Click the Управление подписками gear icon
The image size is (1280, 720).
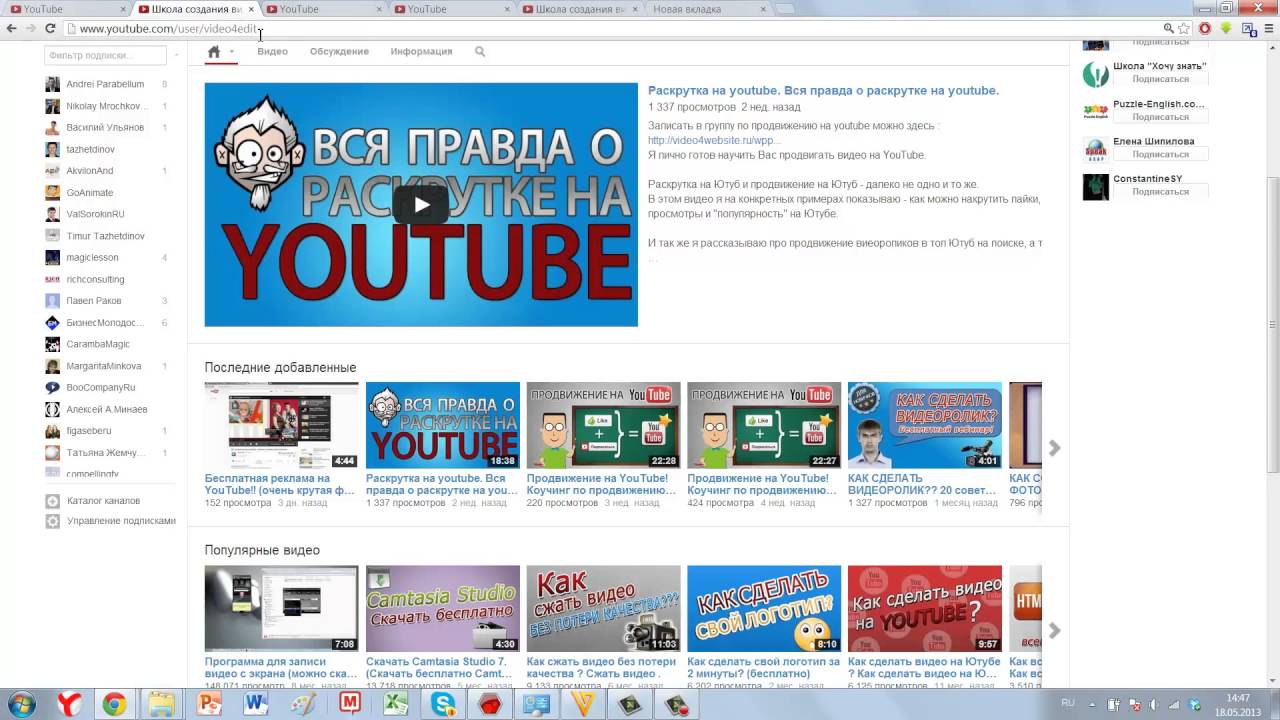(x=53, y=521)
